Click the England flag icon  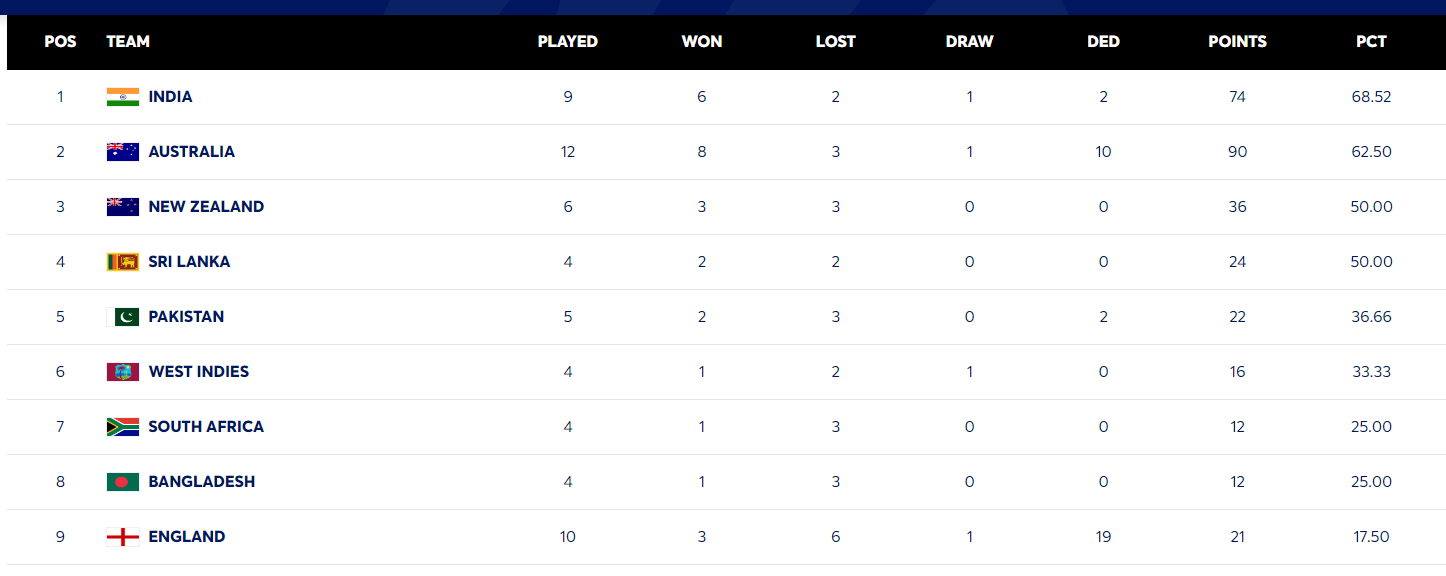(x=123, y=537)
